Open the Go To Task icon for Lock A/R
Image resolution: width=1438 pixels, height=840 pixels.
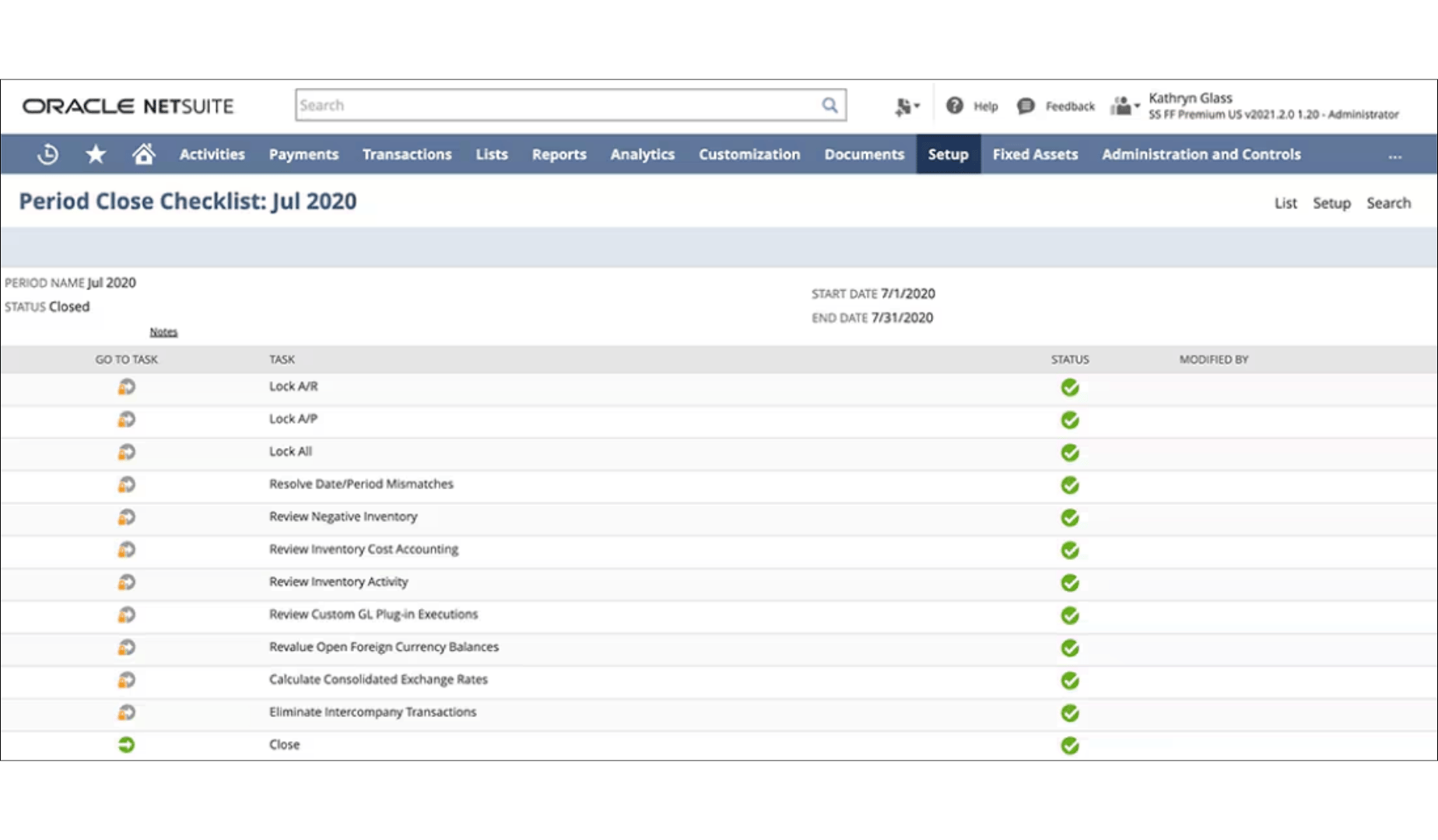click(126, 386)
